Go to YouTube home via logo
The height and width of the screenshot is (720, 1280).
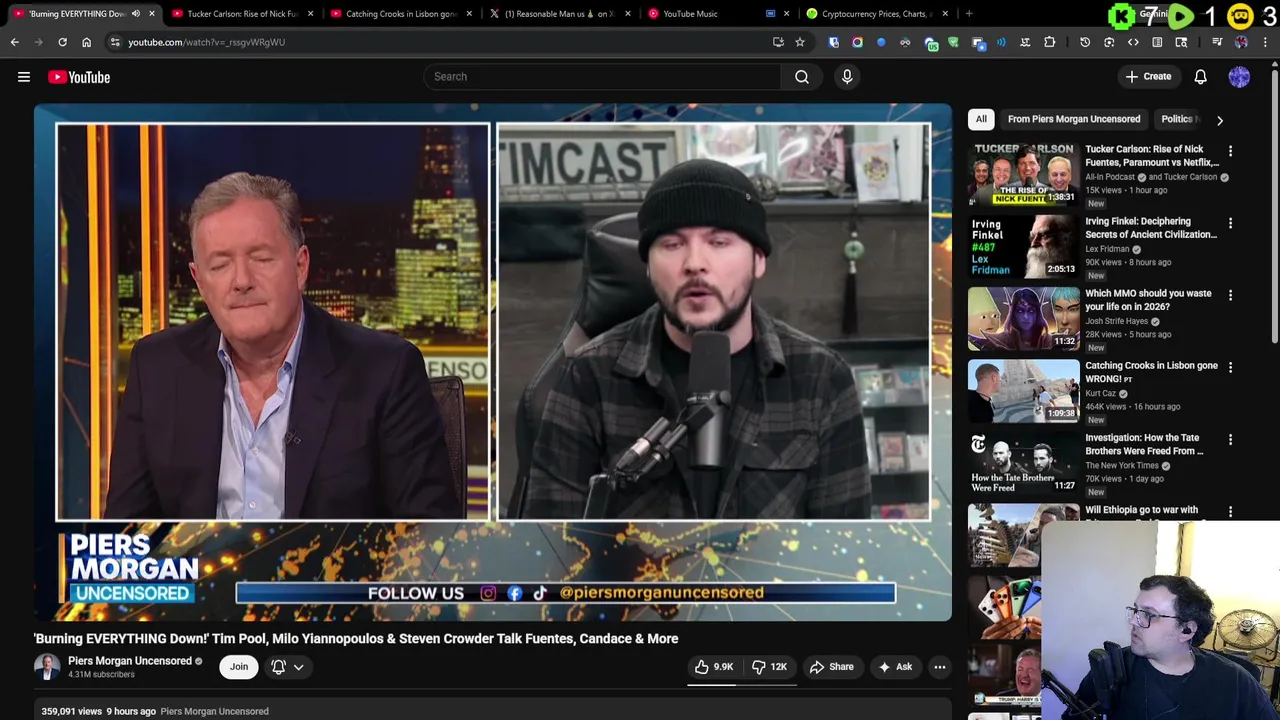(x=79, y=77)
